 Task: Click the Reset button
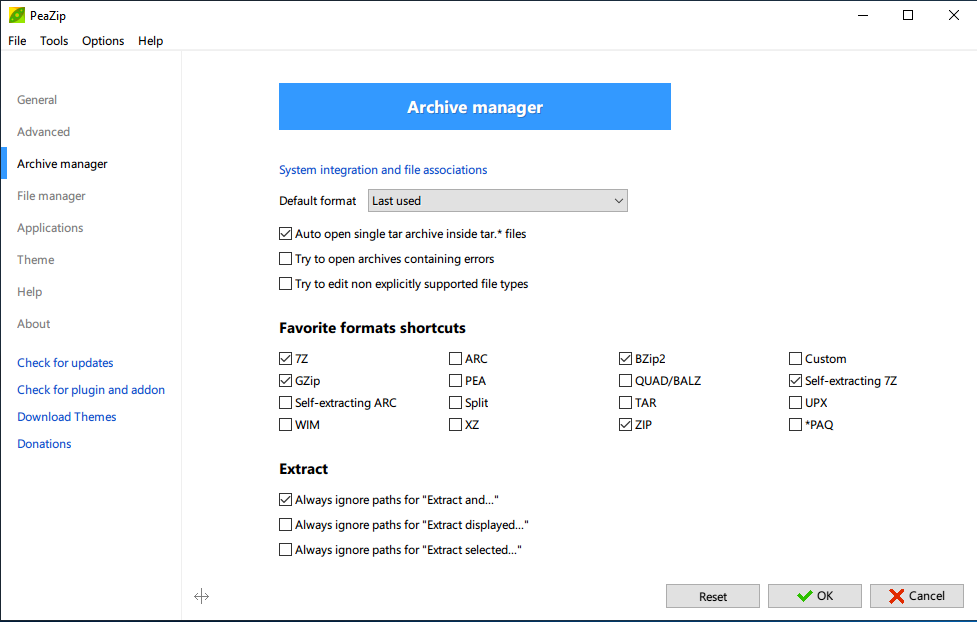(x=713, y=596)
